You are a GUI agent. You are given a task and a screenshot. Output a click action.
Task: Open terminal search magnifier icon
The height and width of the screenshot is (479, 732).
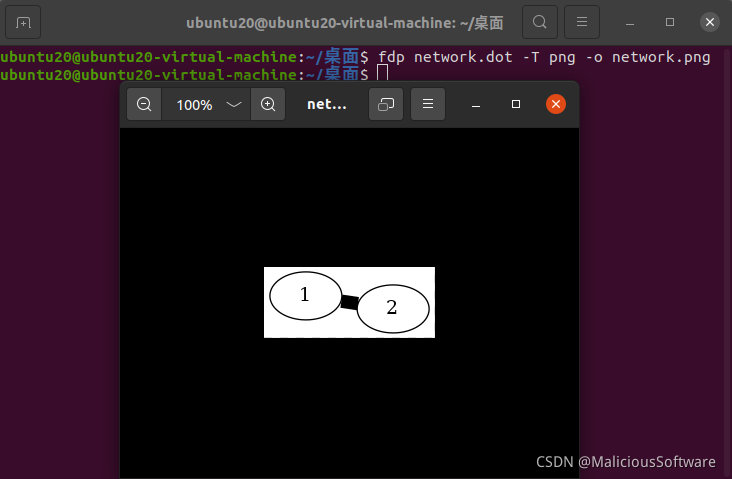click(x=540, y=22)
